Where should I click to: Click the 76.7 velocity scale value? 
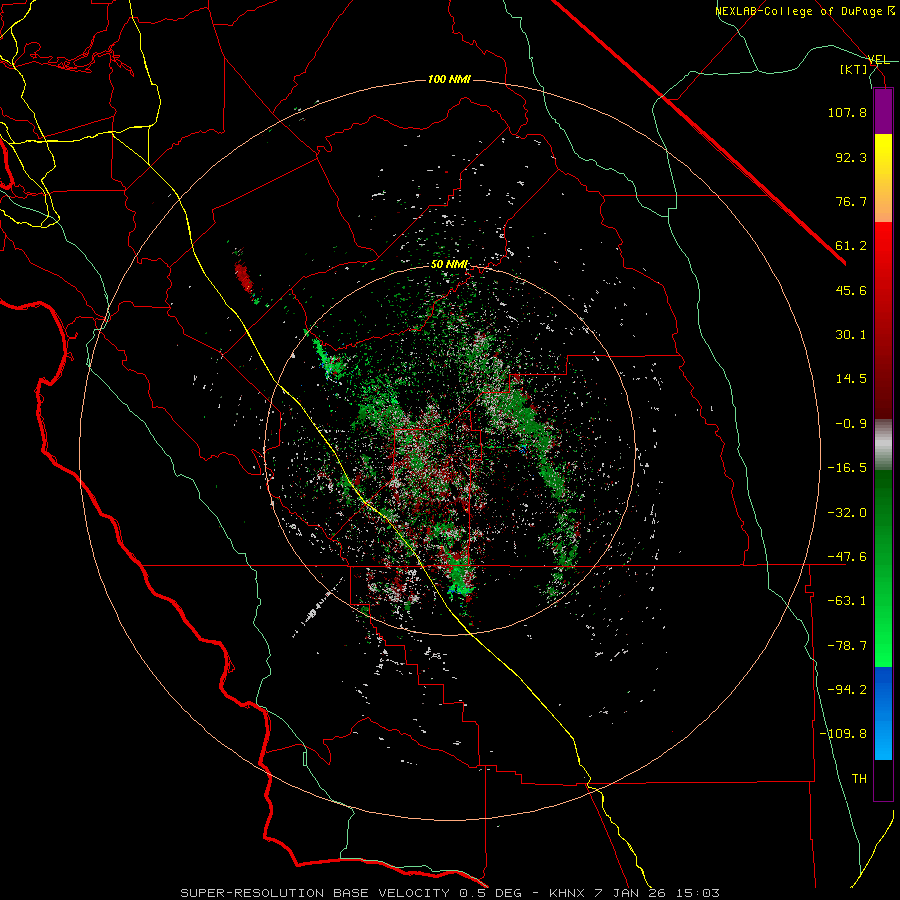[851, 201]
